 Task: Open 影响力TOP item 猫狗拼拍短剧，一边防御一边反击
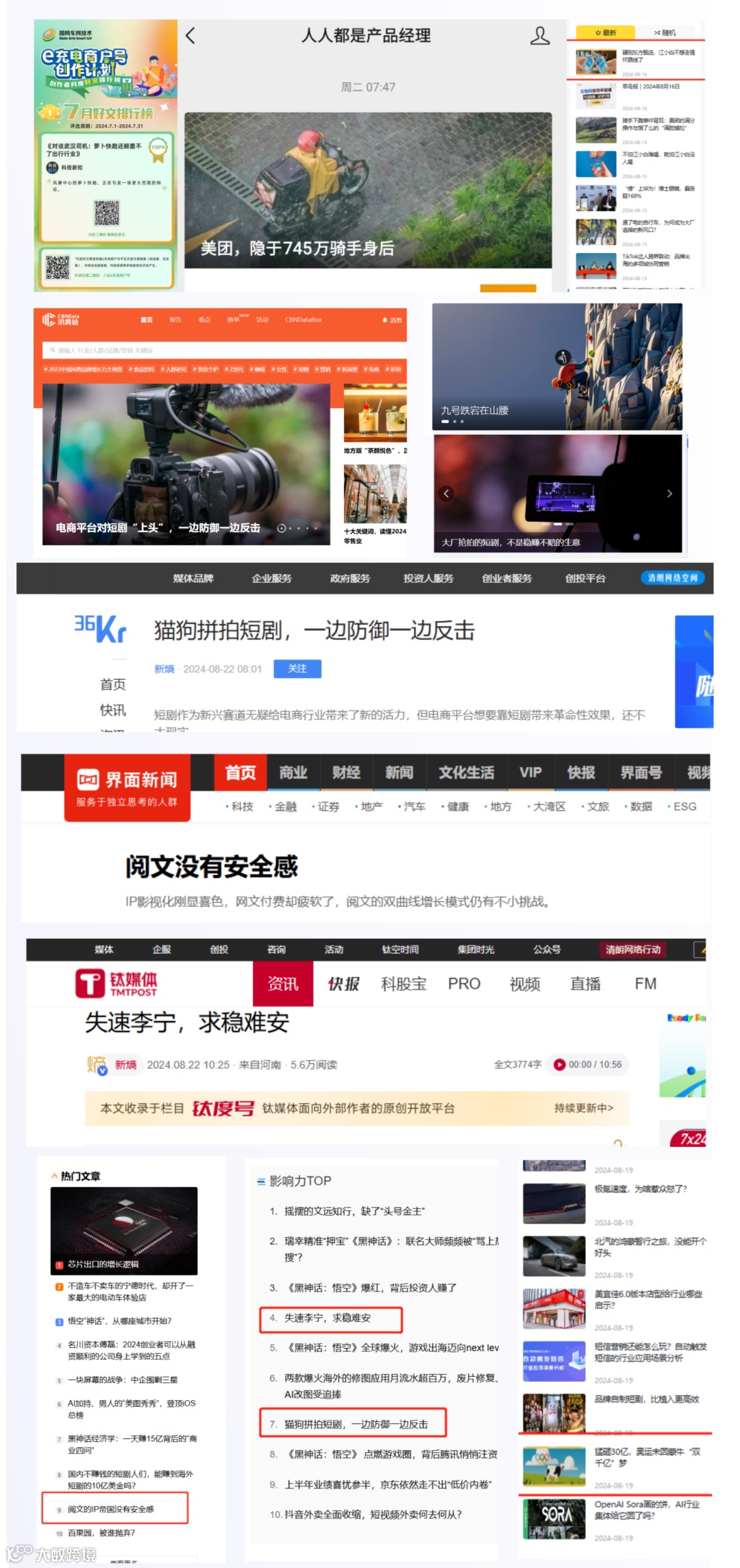point(356,1424)
